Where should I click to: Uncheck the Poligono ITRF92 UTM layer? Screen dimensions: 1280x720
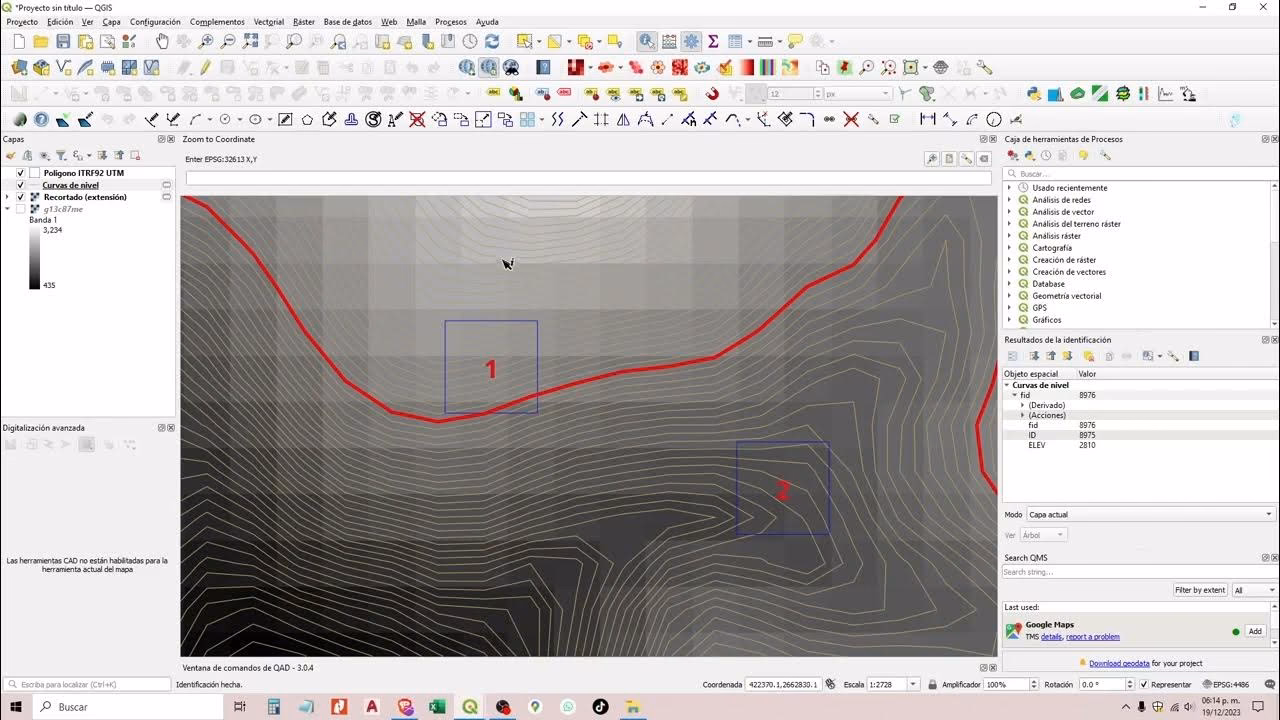pyautogui.click(x=20, y=172)
